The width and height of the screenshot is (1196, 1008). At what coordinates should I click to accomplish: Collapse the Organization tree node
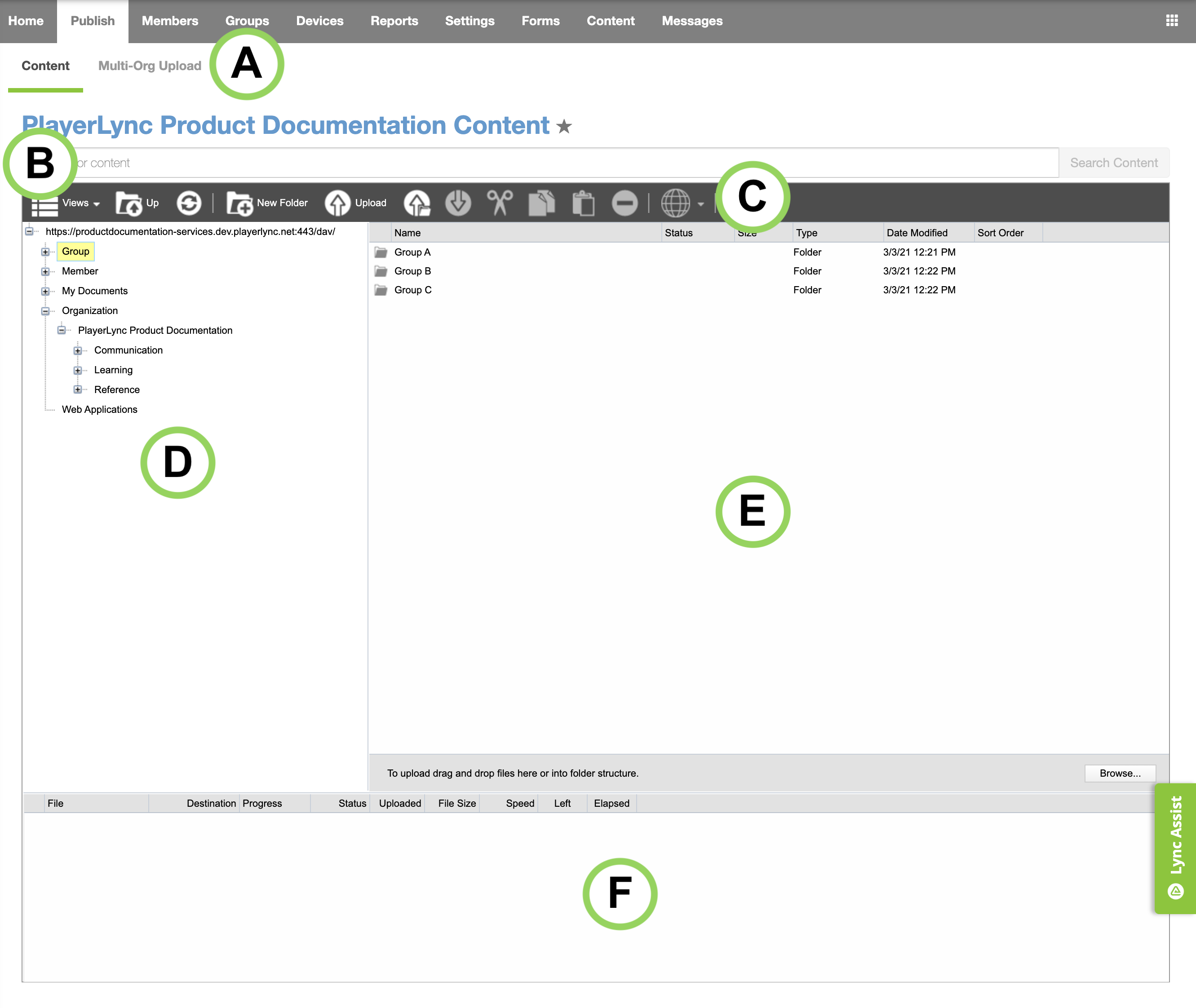tap(45, 311)
